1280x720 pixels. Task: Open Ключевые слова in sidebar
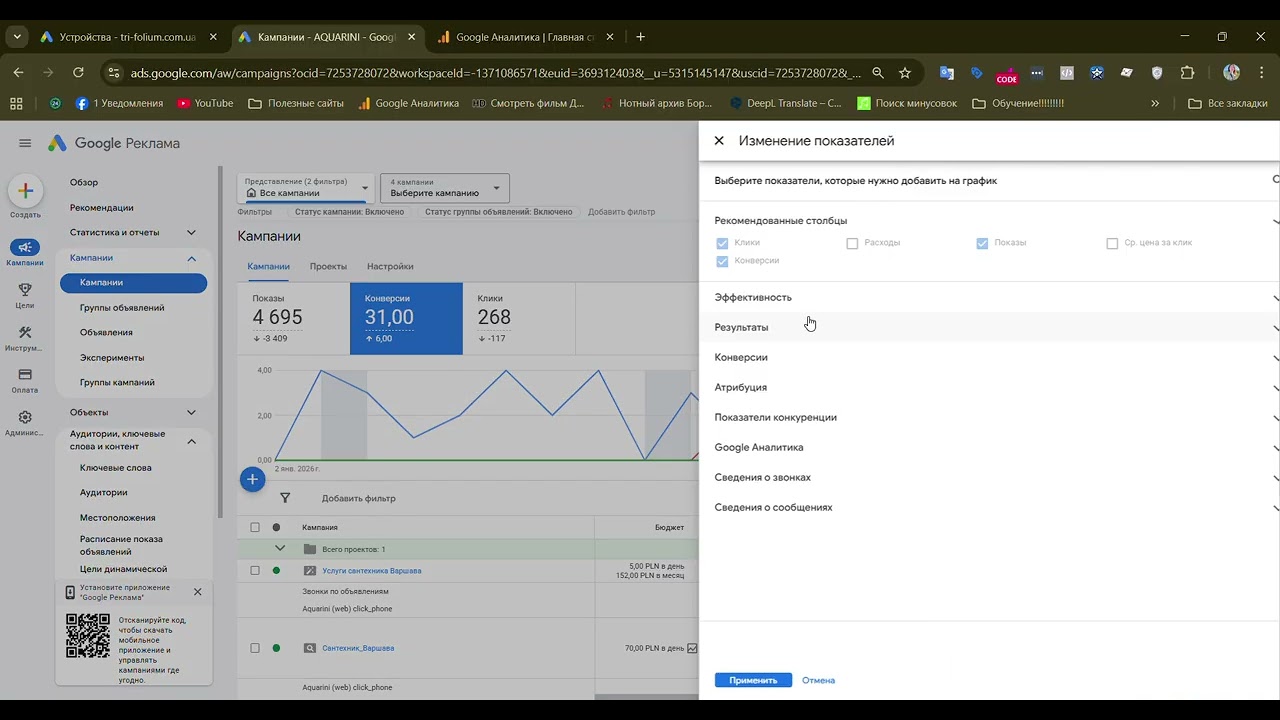116,468
